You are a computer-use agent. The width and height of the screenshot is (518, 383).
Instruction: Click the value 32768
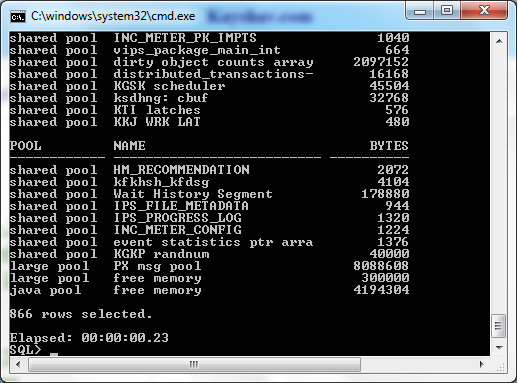tap(389, 98)
